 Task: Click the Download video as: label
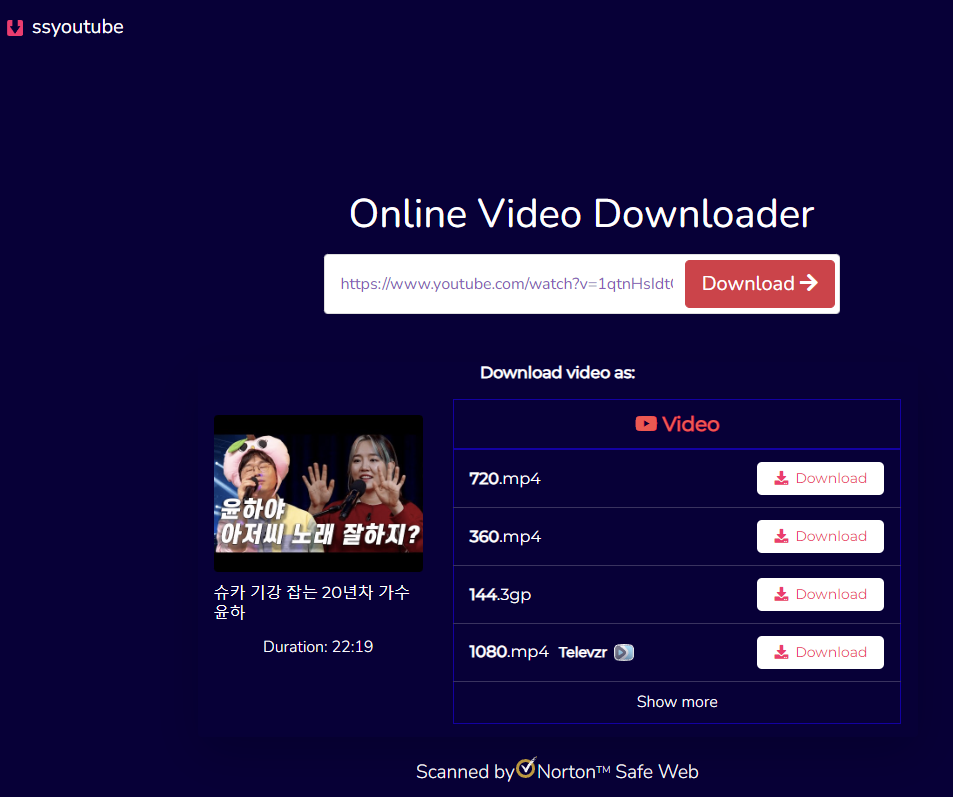tap(557, 373)
